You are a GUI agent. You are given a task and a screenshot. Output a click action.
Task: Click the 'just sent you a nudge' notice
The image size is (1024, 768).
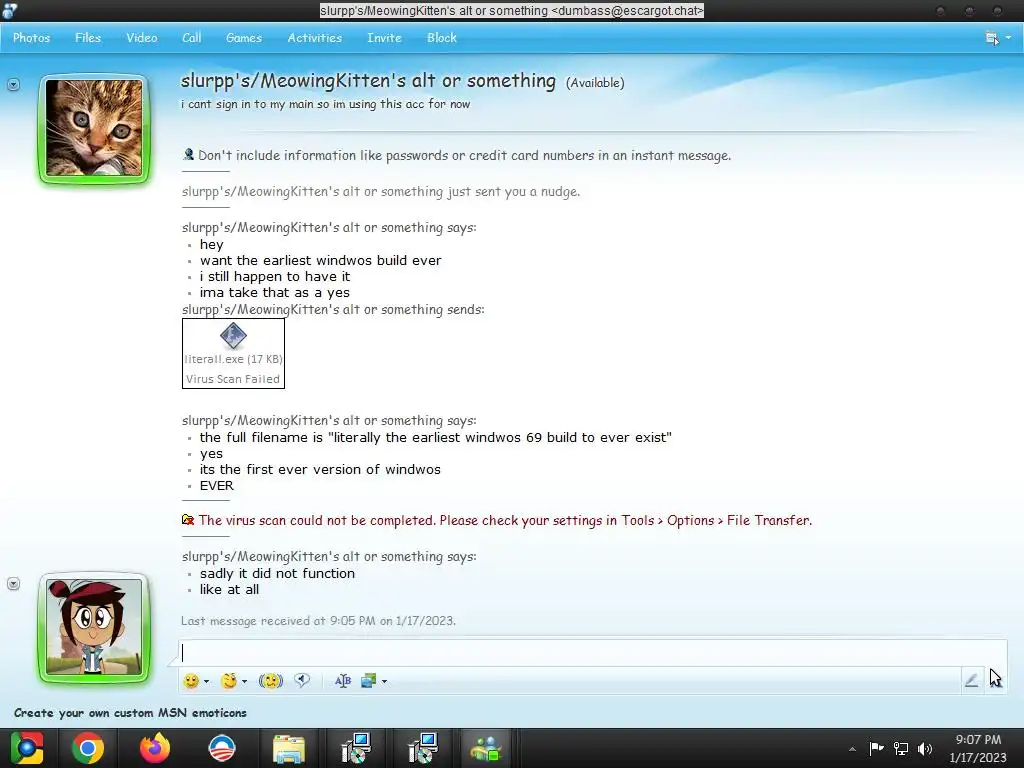[x=381, y=191]
